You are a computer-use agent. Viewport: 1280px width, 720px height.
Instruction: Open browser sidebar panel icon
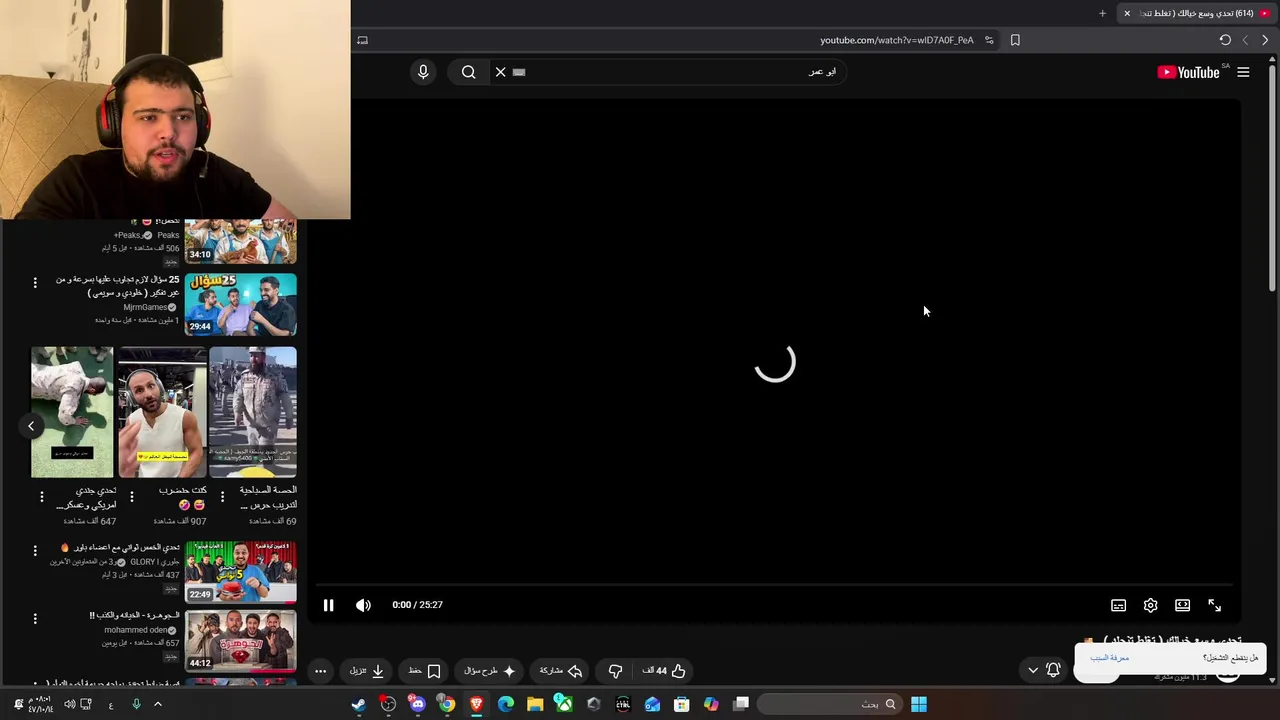362,40
